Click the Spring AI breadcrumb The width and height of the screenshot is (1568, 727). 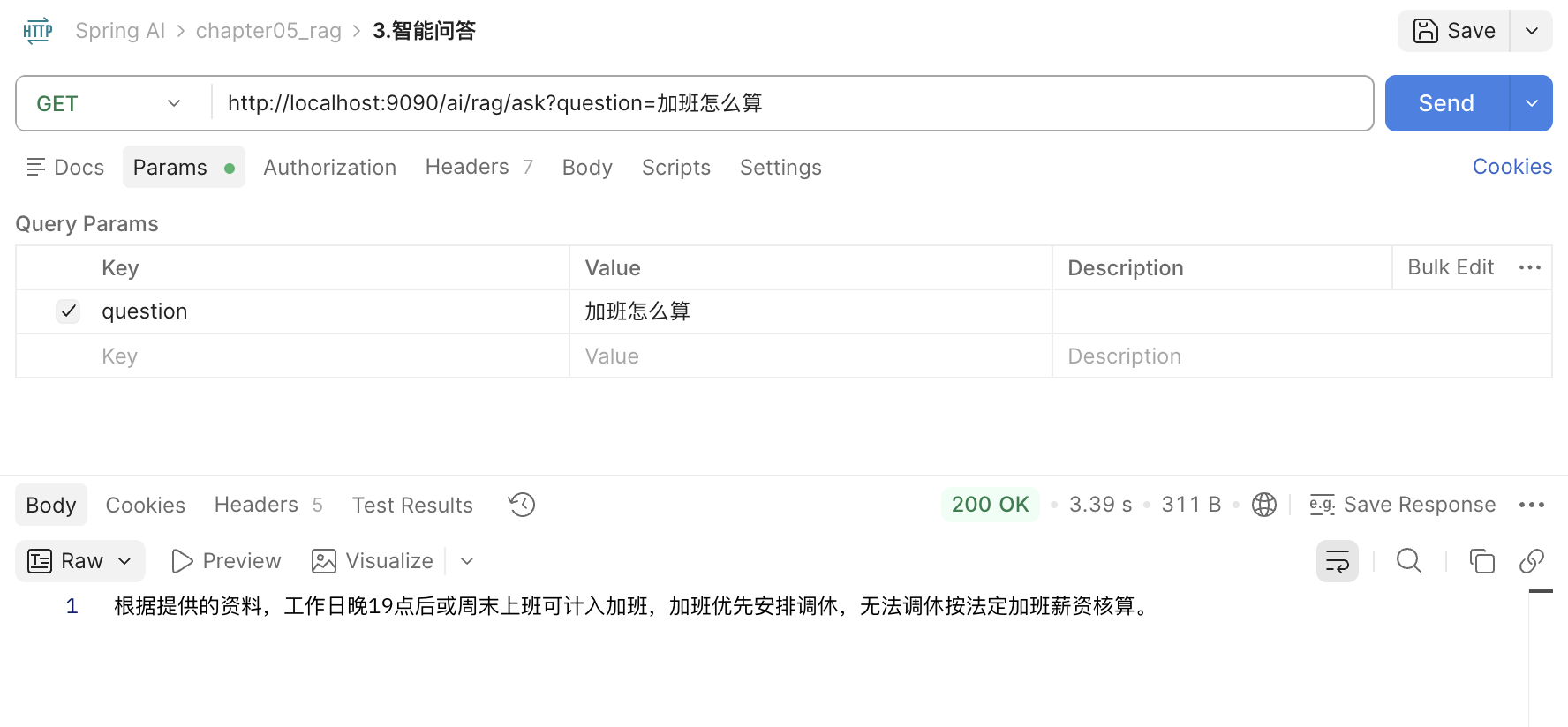pyautogui.click(x=120, y=31)
